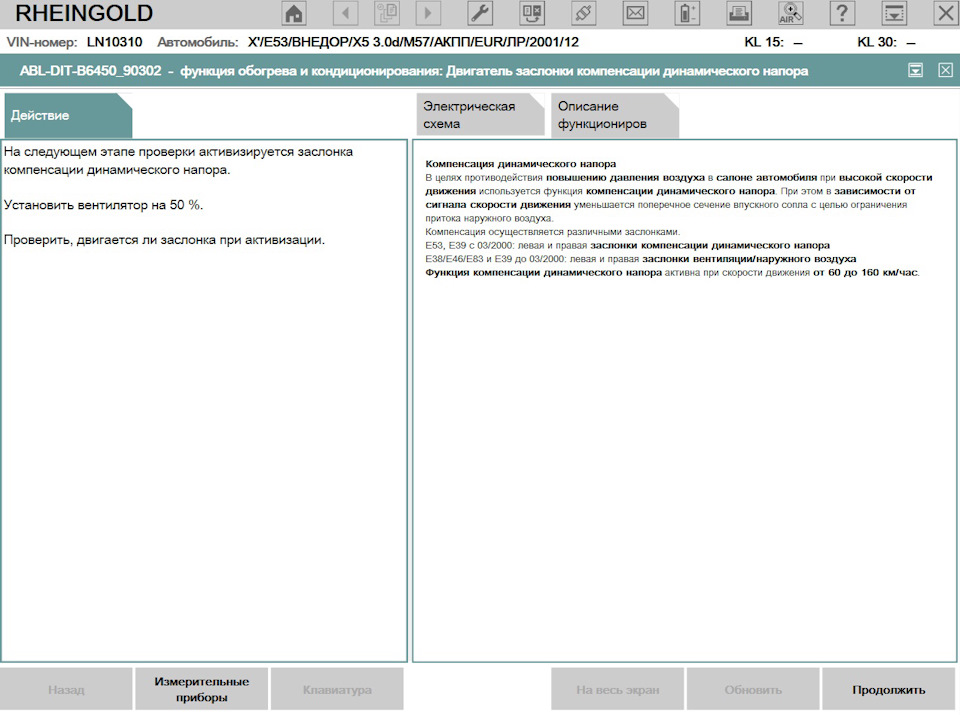The height and width of the screenshot is (715, 960).
Task: Click the Обновить button
Action: 753,689
